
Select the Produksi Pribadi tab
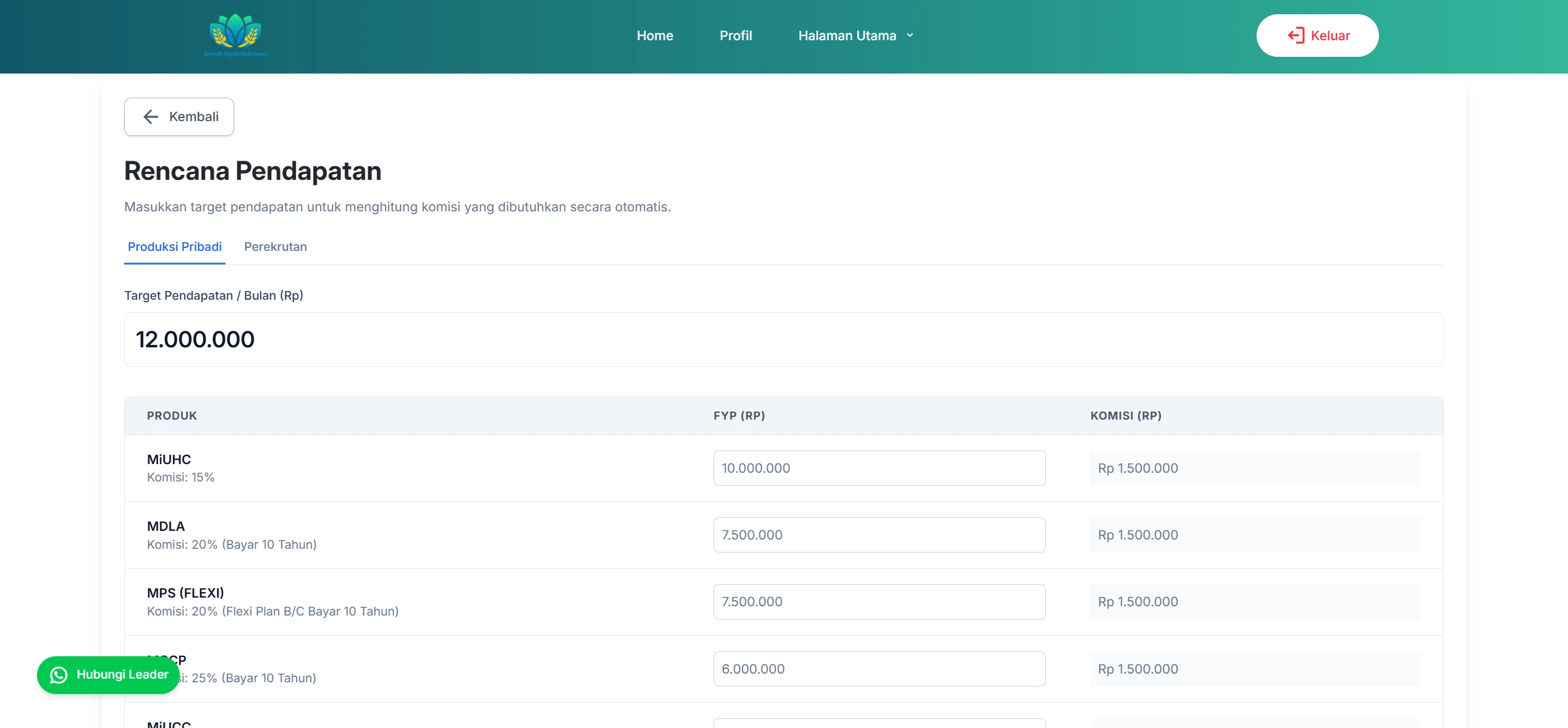pos(175,247)
